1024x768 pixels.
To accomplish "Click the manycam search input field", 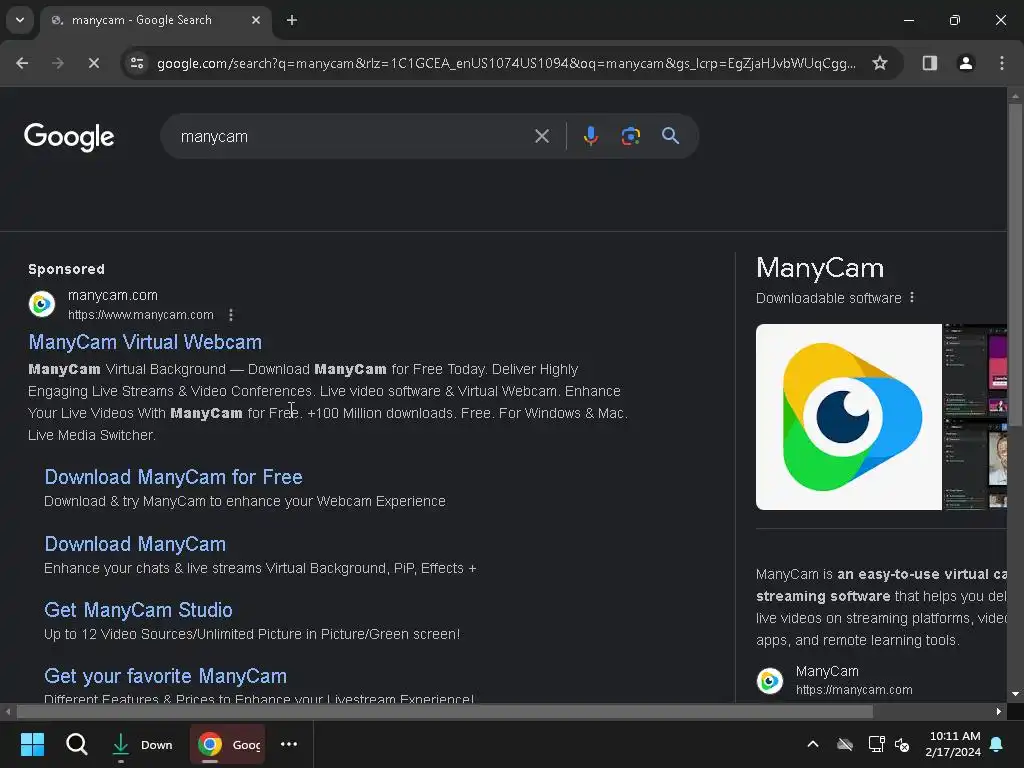I will (353, 136).
